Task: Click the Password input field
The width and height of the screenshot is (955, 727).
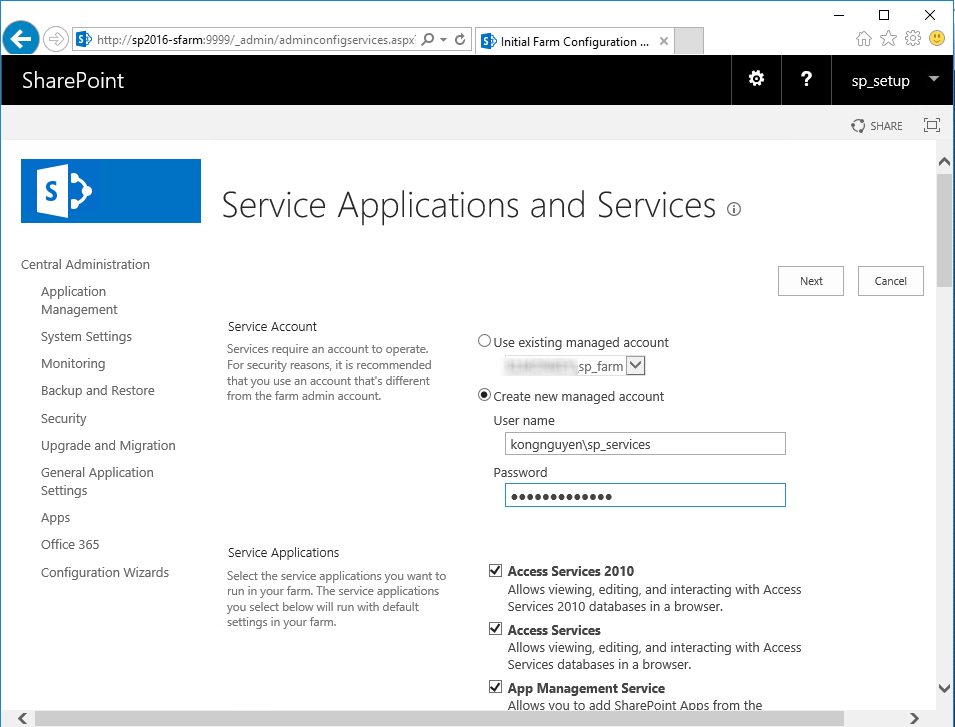Action: tap(645, 495)
